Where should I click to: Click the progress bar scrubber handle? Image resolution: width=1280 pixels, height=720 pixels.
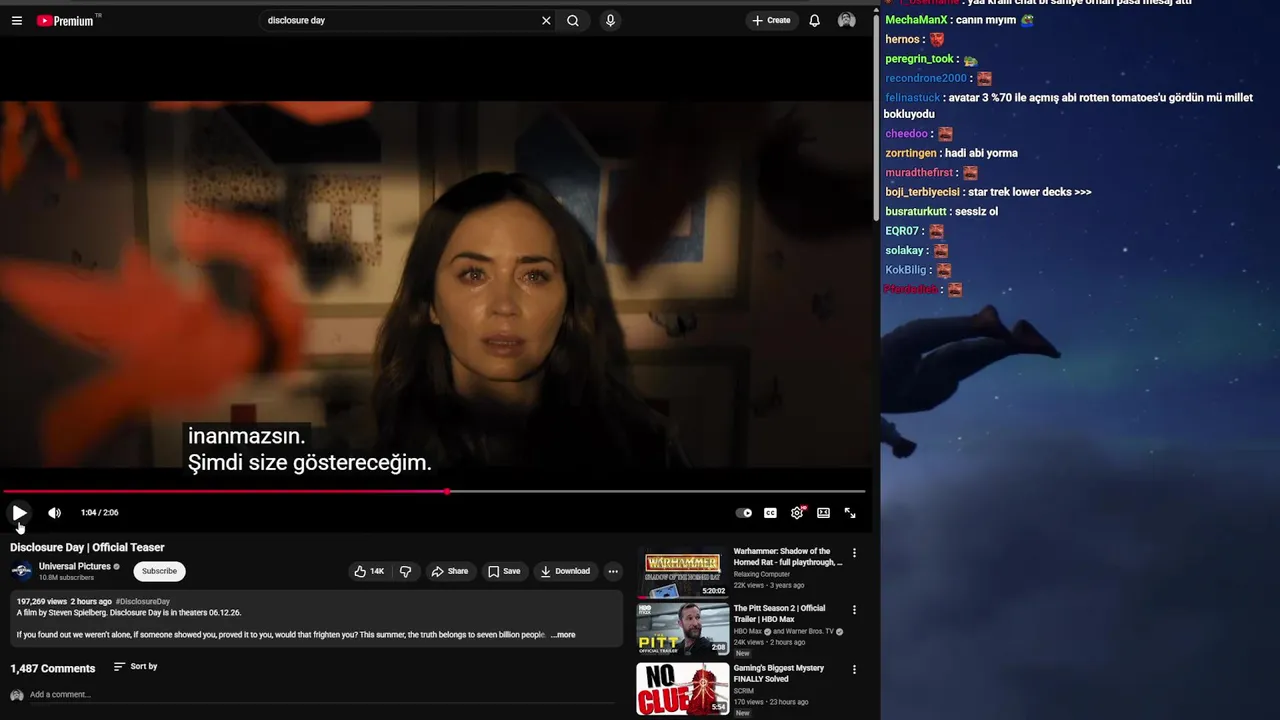[x=447, y=491]
